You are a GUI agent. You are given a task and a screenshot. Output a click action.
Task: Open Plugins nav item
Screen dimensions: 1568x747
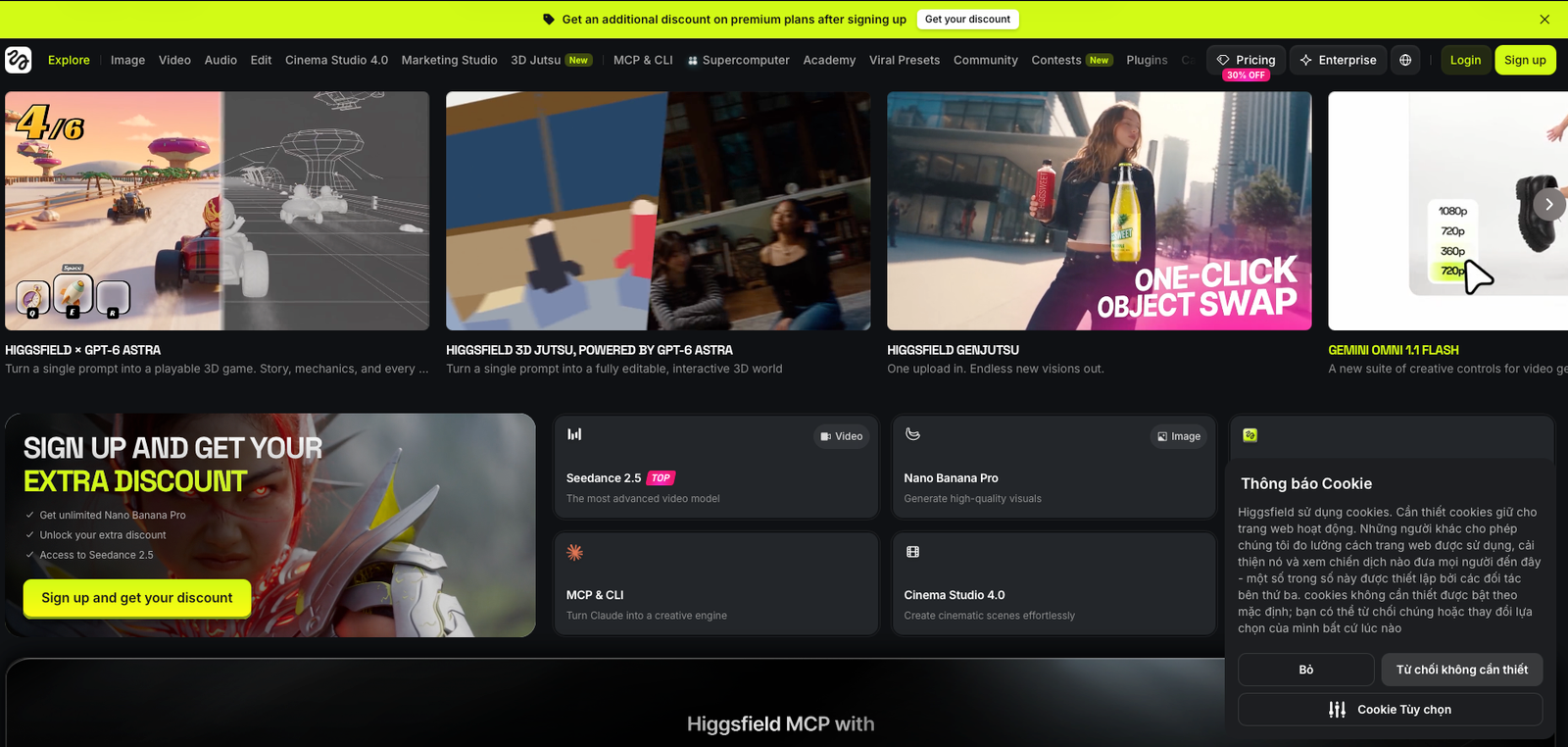coord(1147,60)
